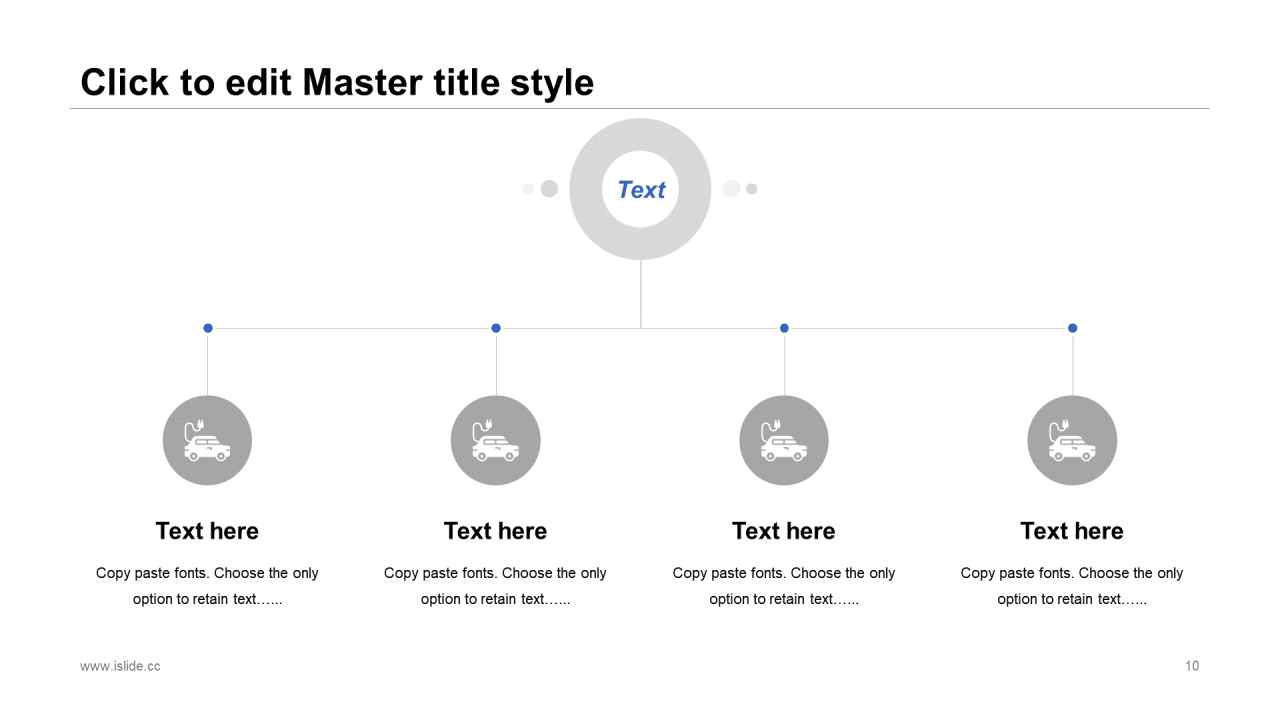The width and height of the screenshot is (1280, 720).
Task: Click the third 'Text here' heading
Action: [x=784, y=531]
